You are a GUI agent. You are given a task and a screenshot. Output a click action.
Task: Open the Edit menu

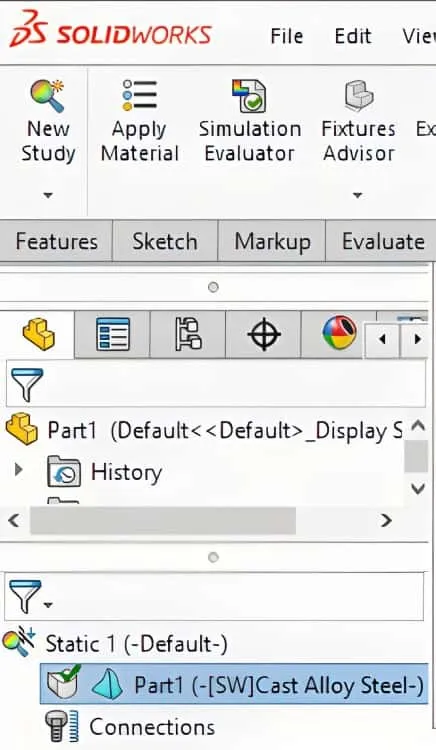(353, 36)
